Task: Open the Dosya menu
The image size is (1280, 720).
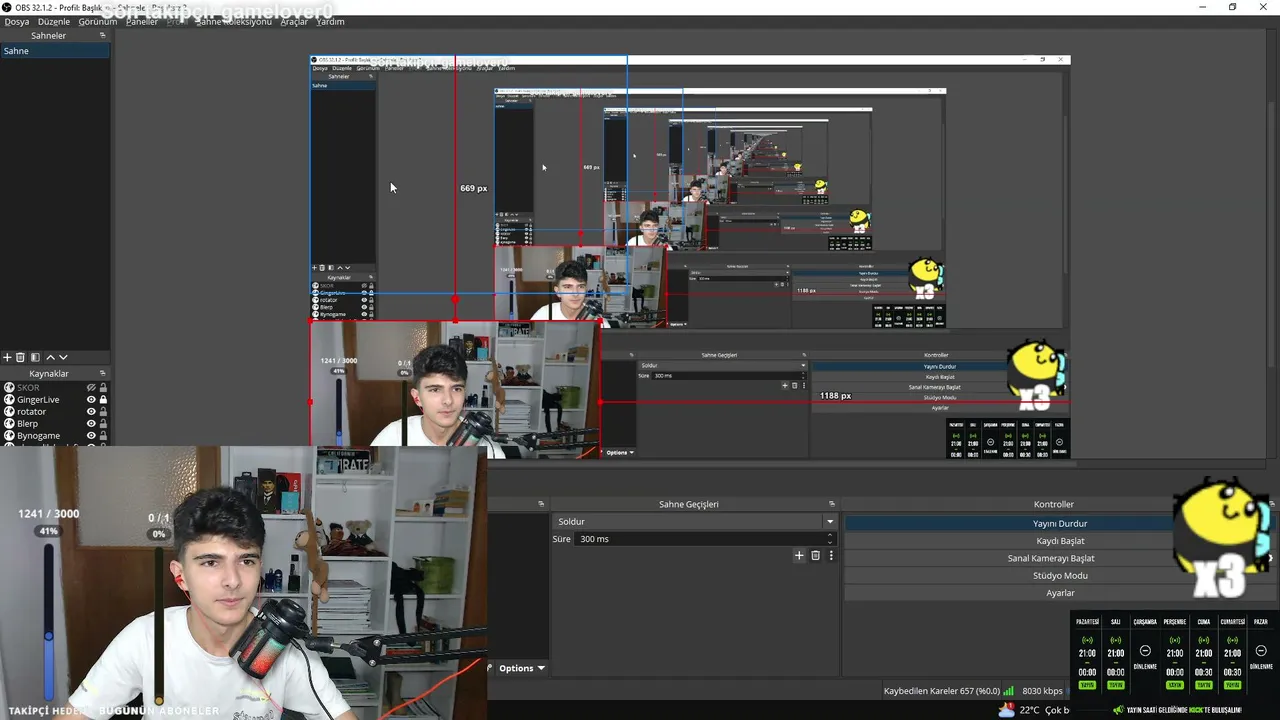Action: coord(17,21)
